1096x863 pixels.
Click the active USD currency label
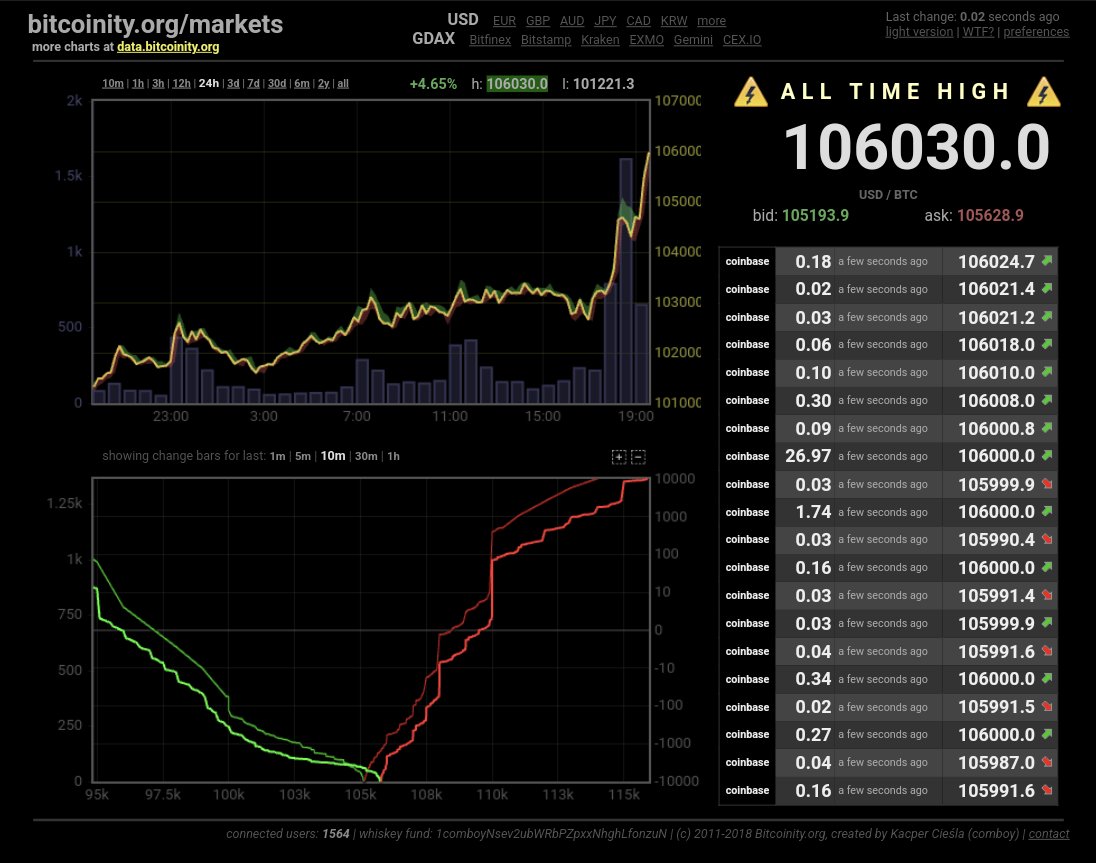[463, 20]
